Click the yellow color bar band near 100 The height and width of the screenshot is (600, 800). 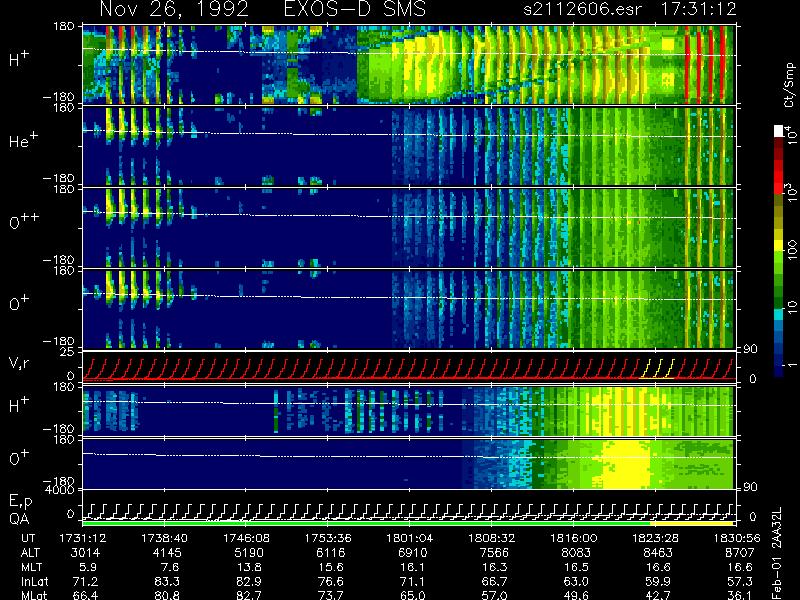tap(779, 245)
